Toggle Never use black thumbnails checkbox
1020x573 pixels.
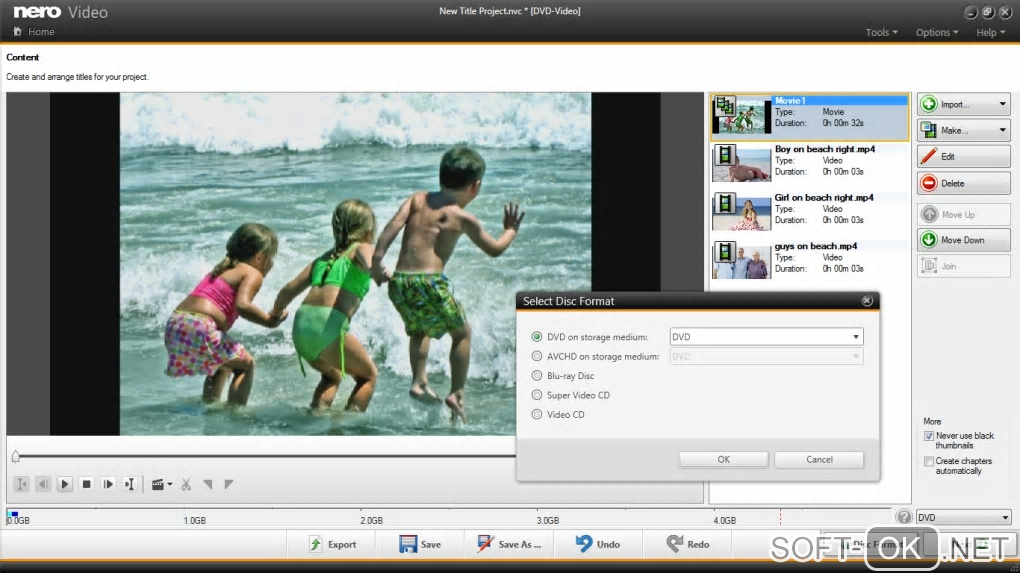click(929, 436)
